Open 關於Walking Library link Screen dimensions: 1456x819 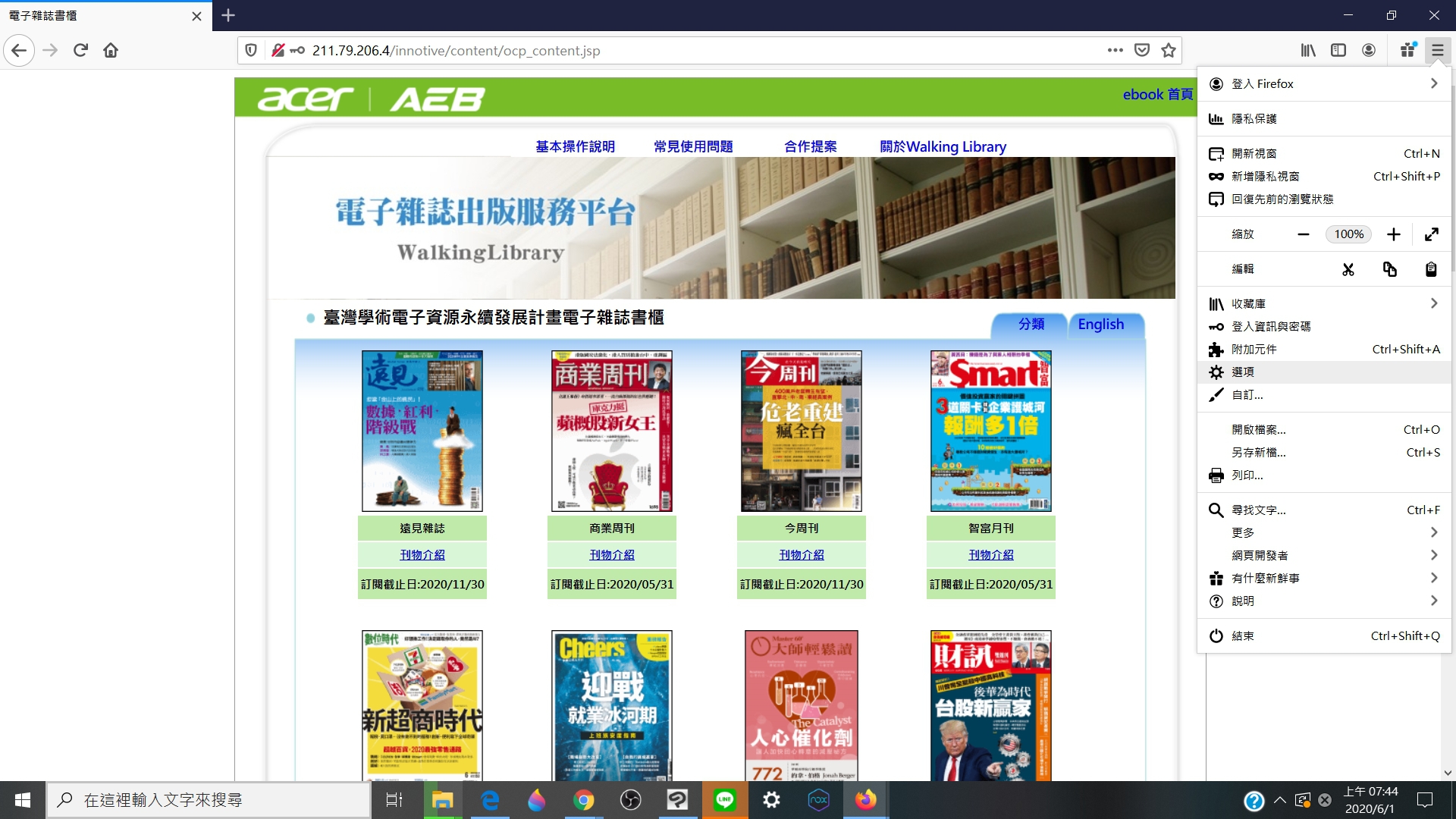pos(943,146)
